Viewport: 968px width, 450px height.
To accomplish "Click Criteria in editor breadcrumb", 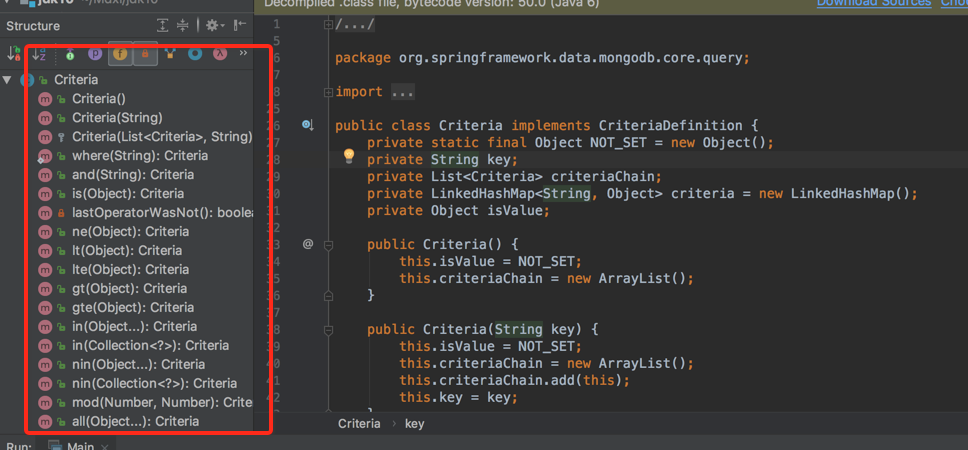I will point(359,424).
